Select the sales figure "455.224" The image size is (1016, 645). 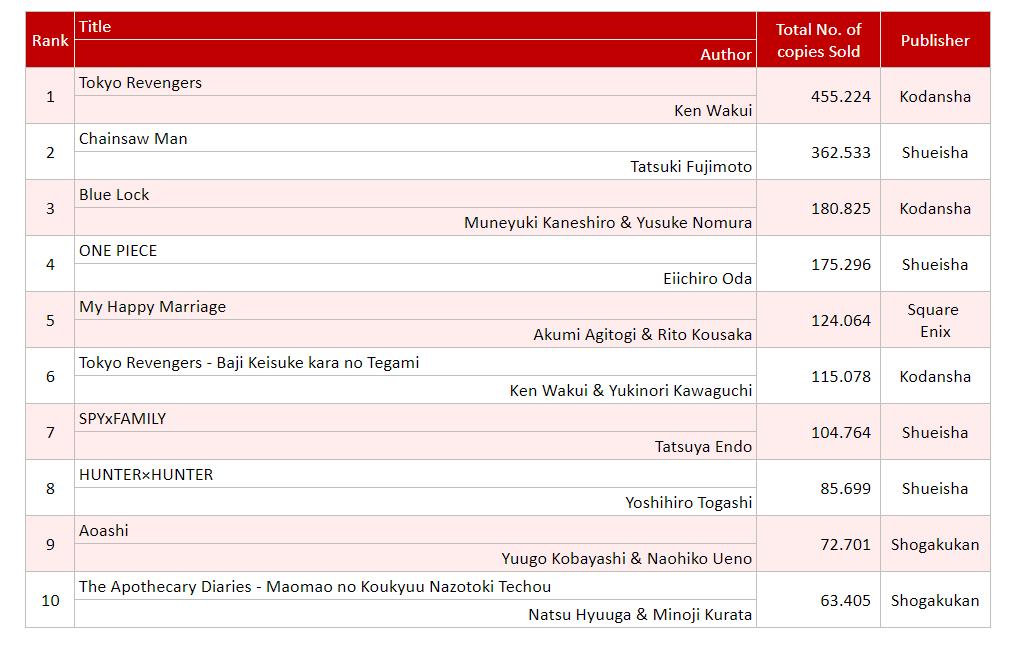click(x=841, y=97)
